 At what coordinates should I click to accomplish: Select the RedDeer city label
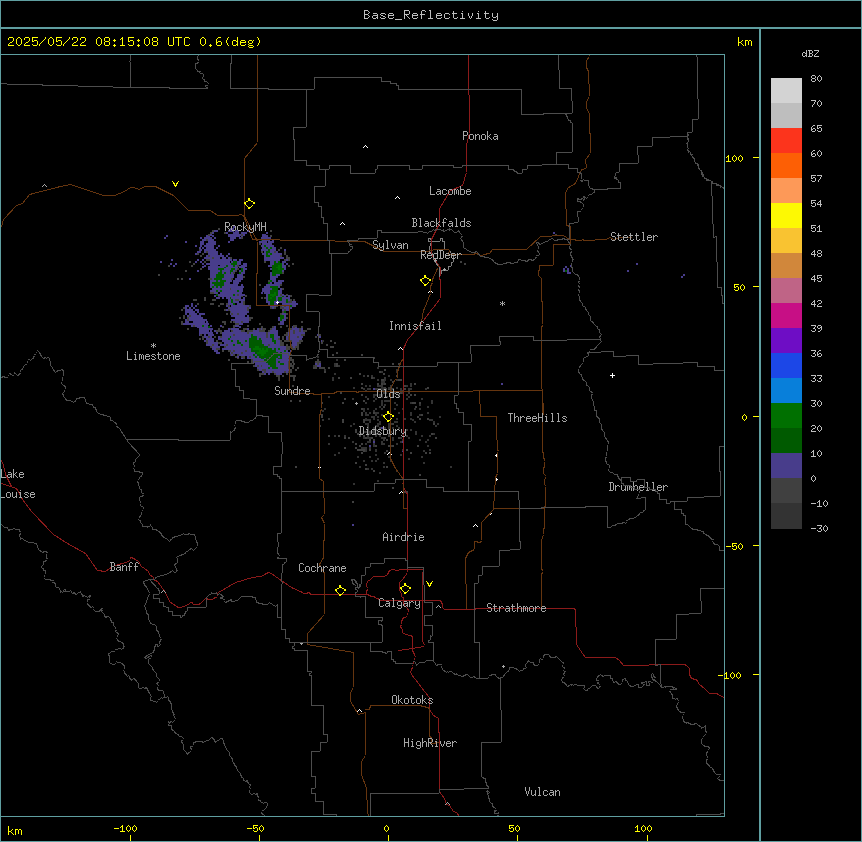[440, 255]
